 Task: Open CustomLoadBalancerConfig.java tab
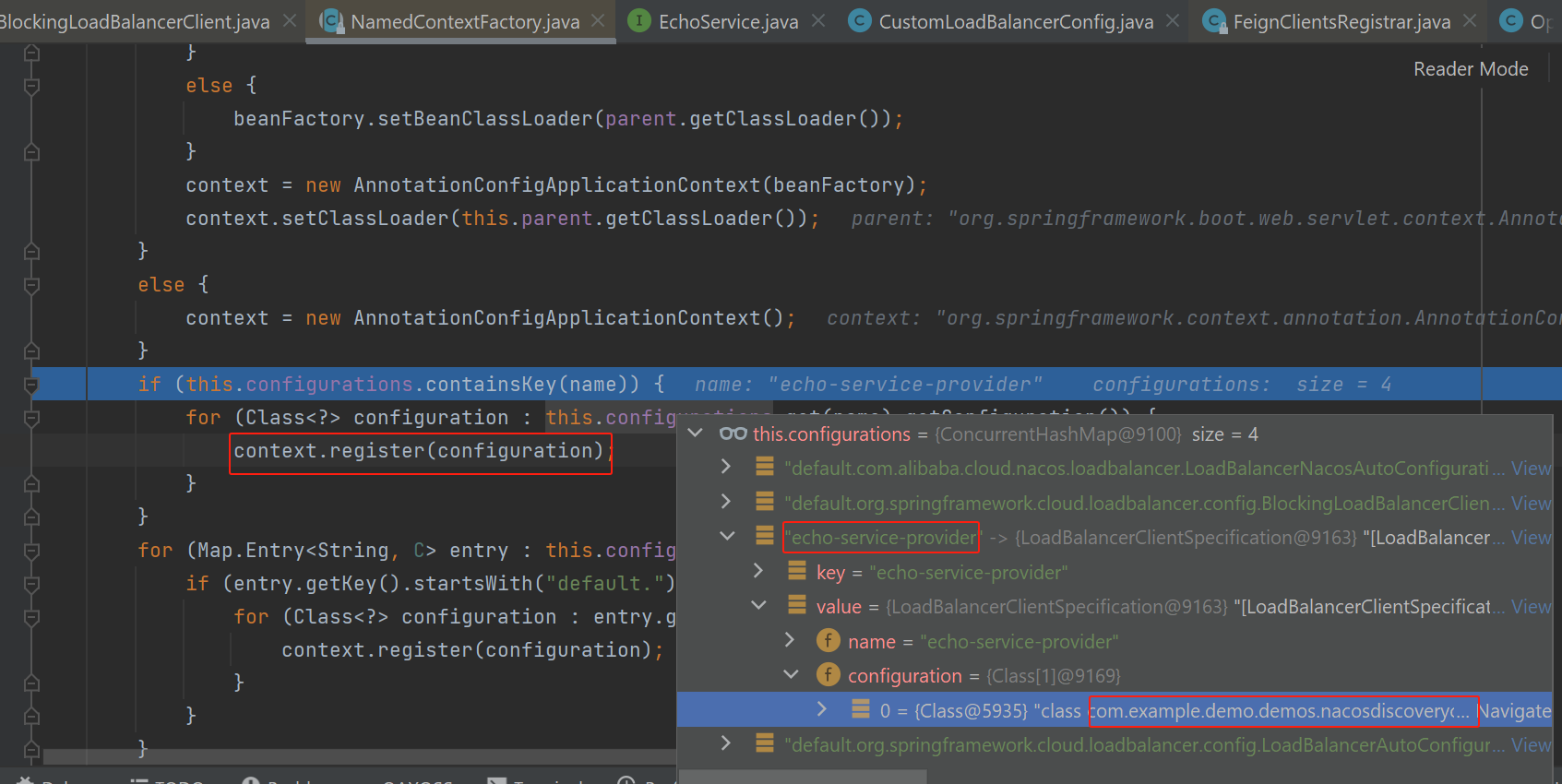[x=1016, y=21]
